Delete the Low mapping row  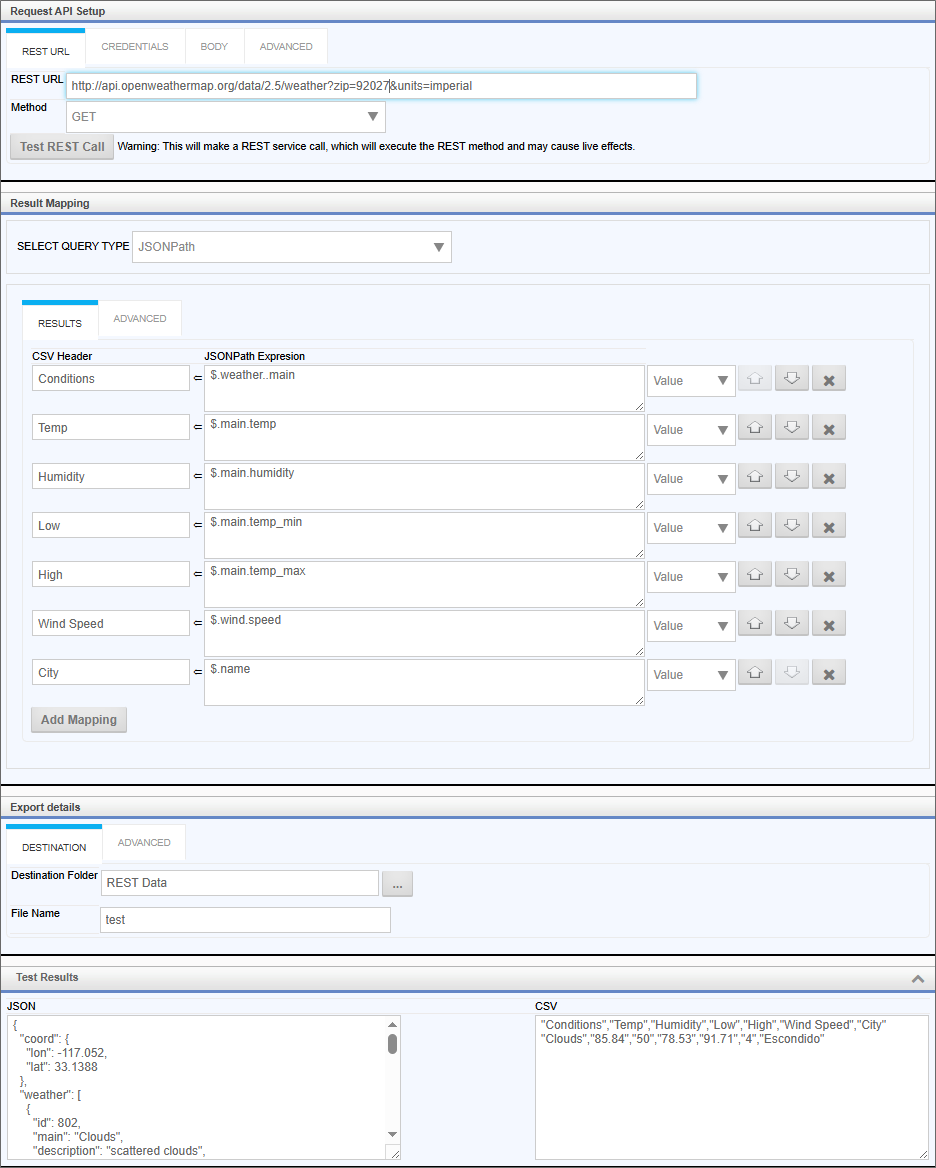tap(829, 526)
